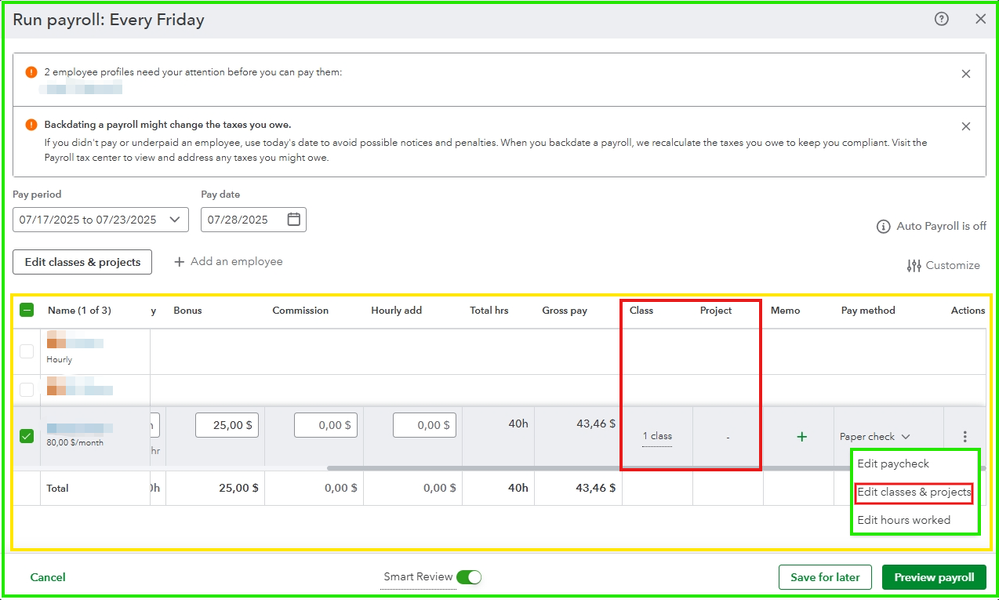Image resolution: width=999 pixels, height=600 pixels.
Task: Open the pay date calendar icon
Action: (x=294, y=219)
